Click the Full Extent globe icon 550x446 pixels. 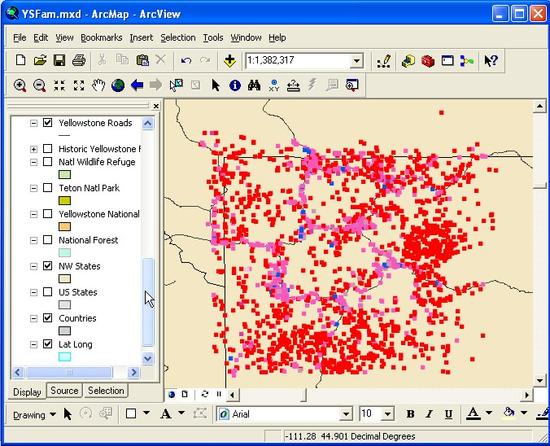point(118,85)
